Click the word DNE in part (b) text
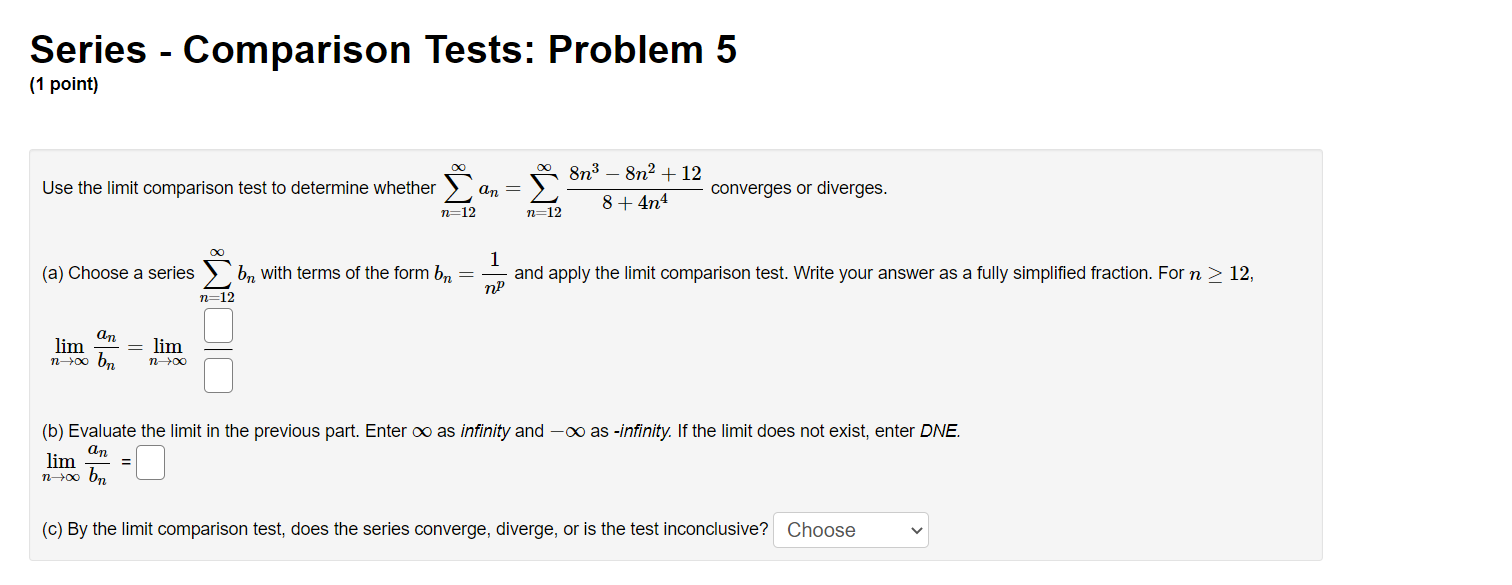Viewport: 1512px width, 585px height. pos(937,430)
